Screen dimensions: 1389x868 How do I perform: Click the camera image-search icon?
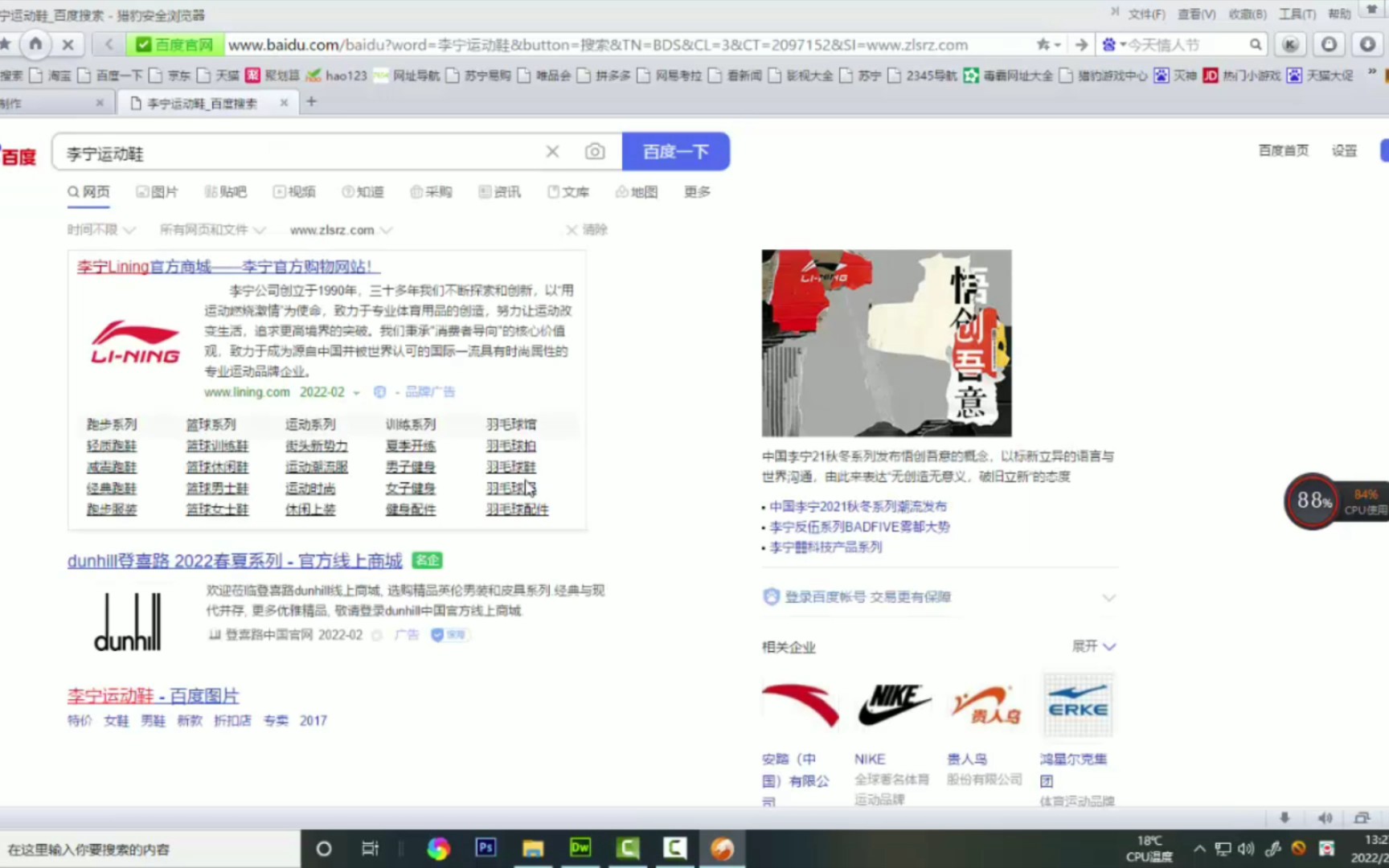point(595,152)
